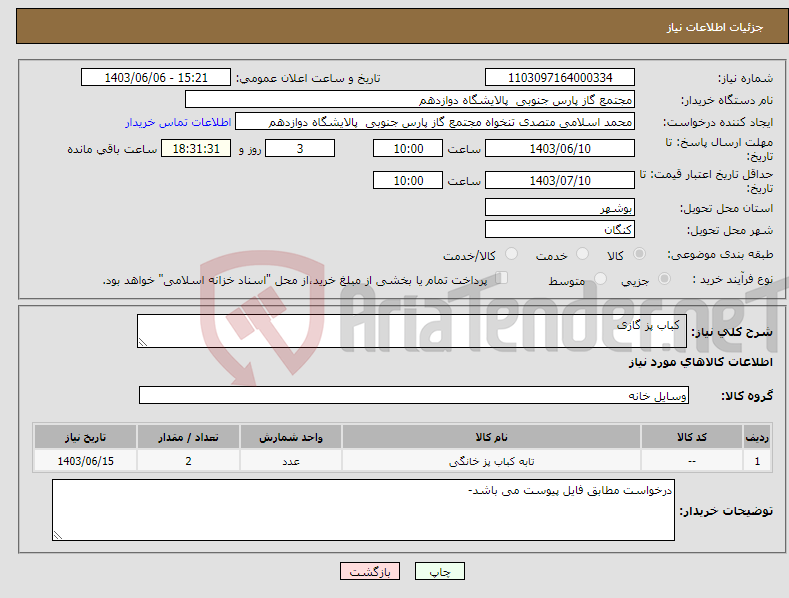Click the request creator name field
The image size is (789, 598).
coord(435,122)
